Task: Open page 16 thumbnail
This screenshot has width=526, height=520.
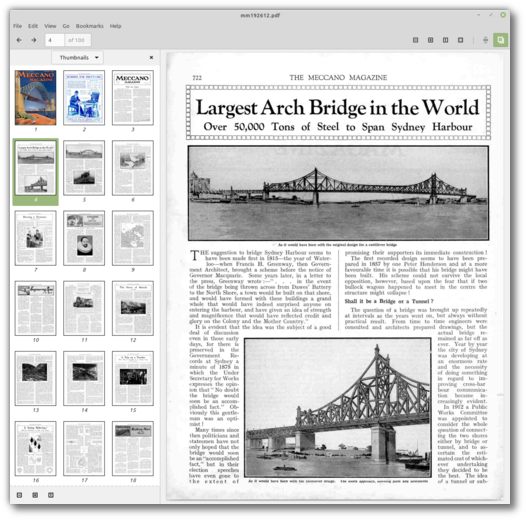Action: [36, 449]
